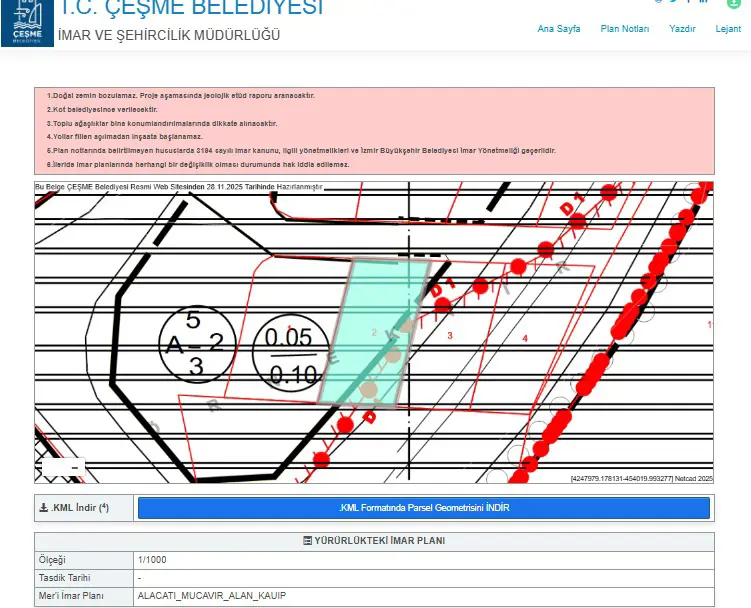This screenshot has height=608, width=751.
Task: Open the Plan Notları menu item
Action: (625, 29)
